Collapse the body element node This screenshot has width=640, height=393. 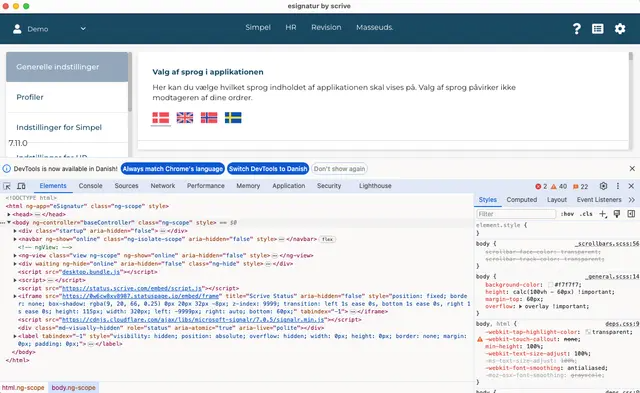coord(9,222)
